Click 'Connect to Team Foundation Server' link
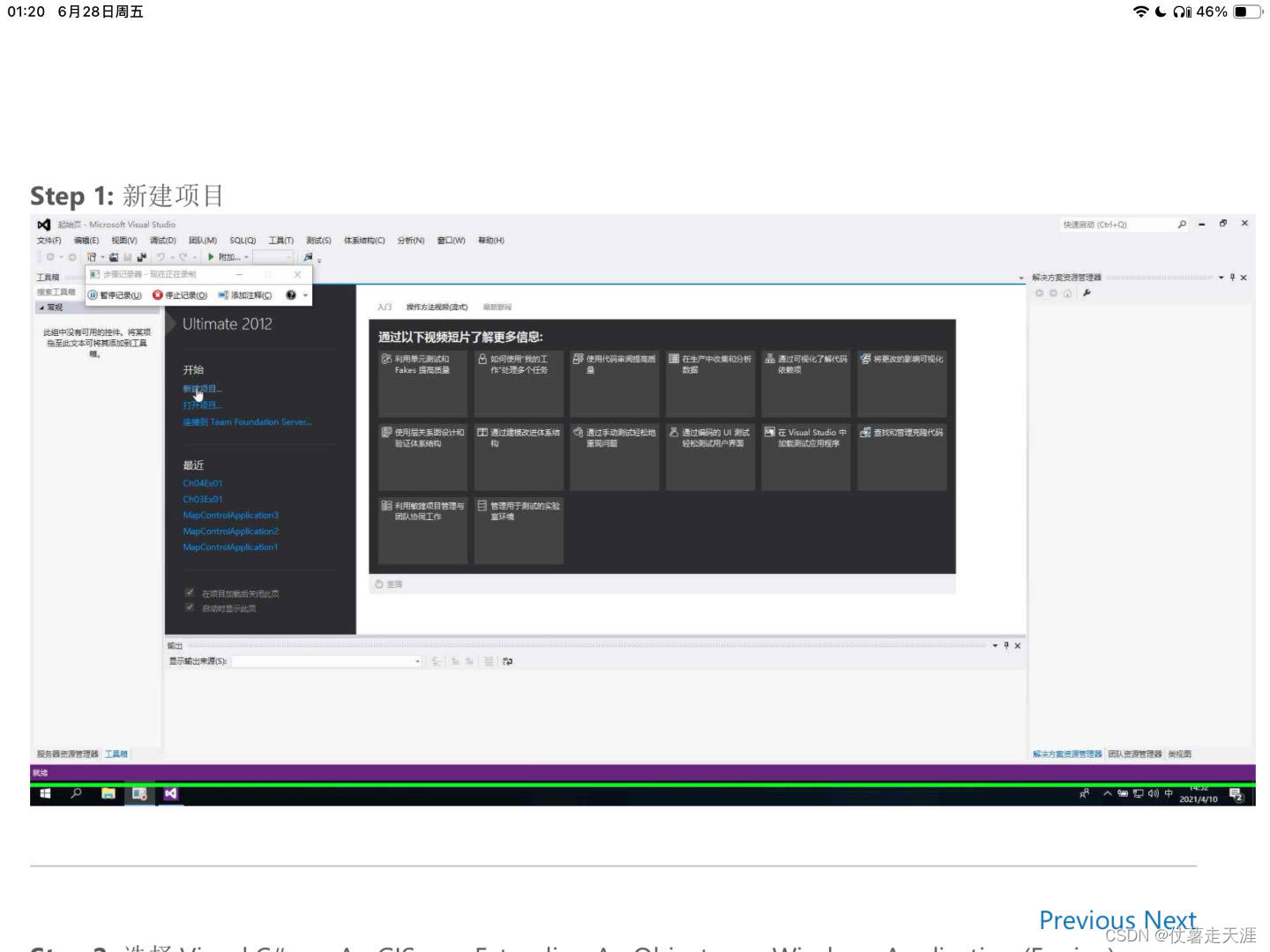 pos(248,422)
